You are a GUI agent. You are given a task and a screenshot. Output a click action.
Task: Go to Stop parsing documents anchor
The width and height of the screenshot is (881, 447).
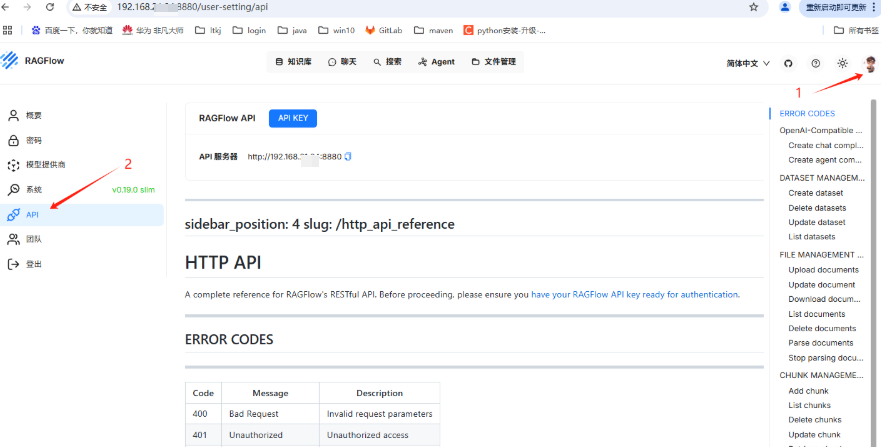825,358
